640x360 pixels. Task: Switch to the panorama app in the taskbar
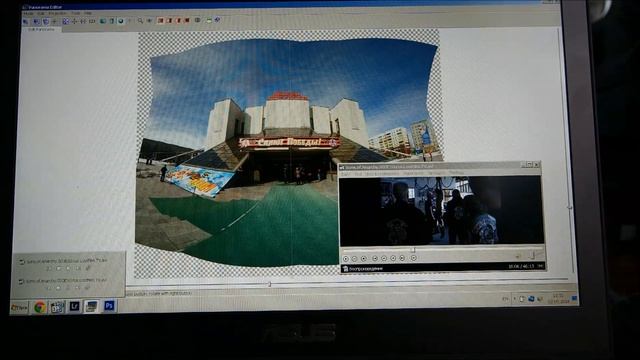(91, 306)
